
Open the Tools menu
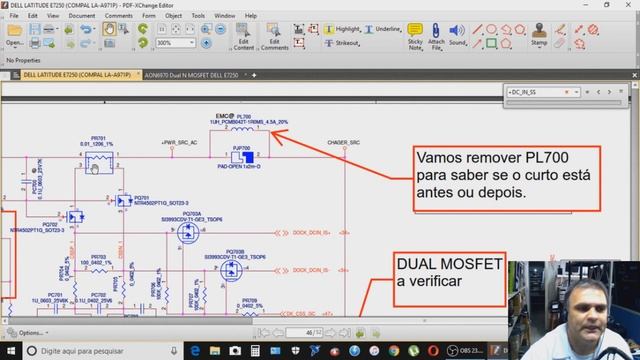pyautogui.click(x=198, y=16)
